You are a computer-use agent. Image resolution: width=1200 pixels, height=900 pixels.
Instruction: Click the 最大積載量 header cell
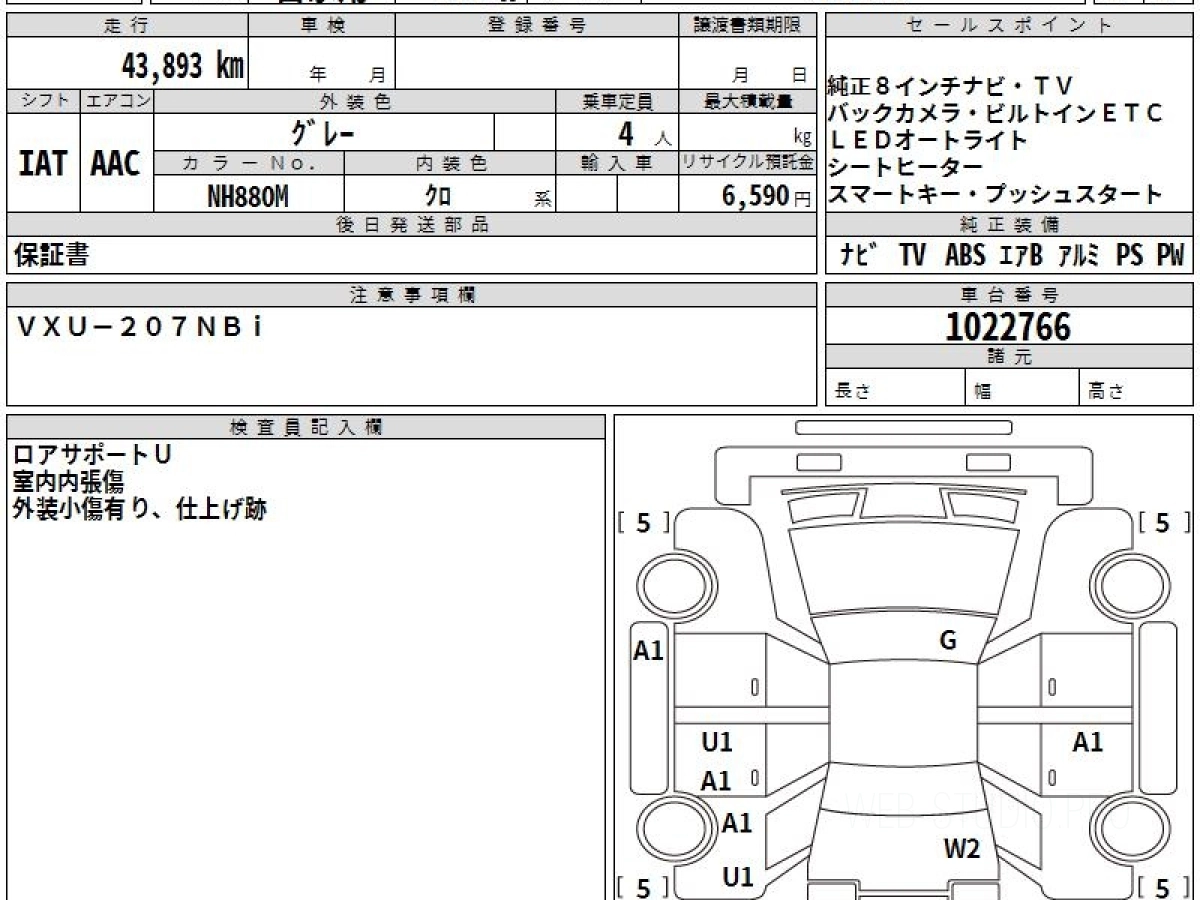coord(748,101)
